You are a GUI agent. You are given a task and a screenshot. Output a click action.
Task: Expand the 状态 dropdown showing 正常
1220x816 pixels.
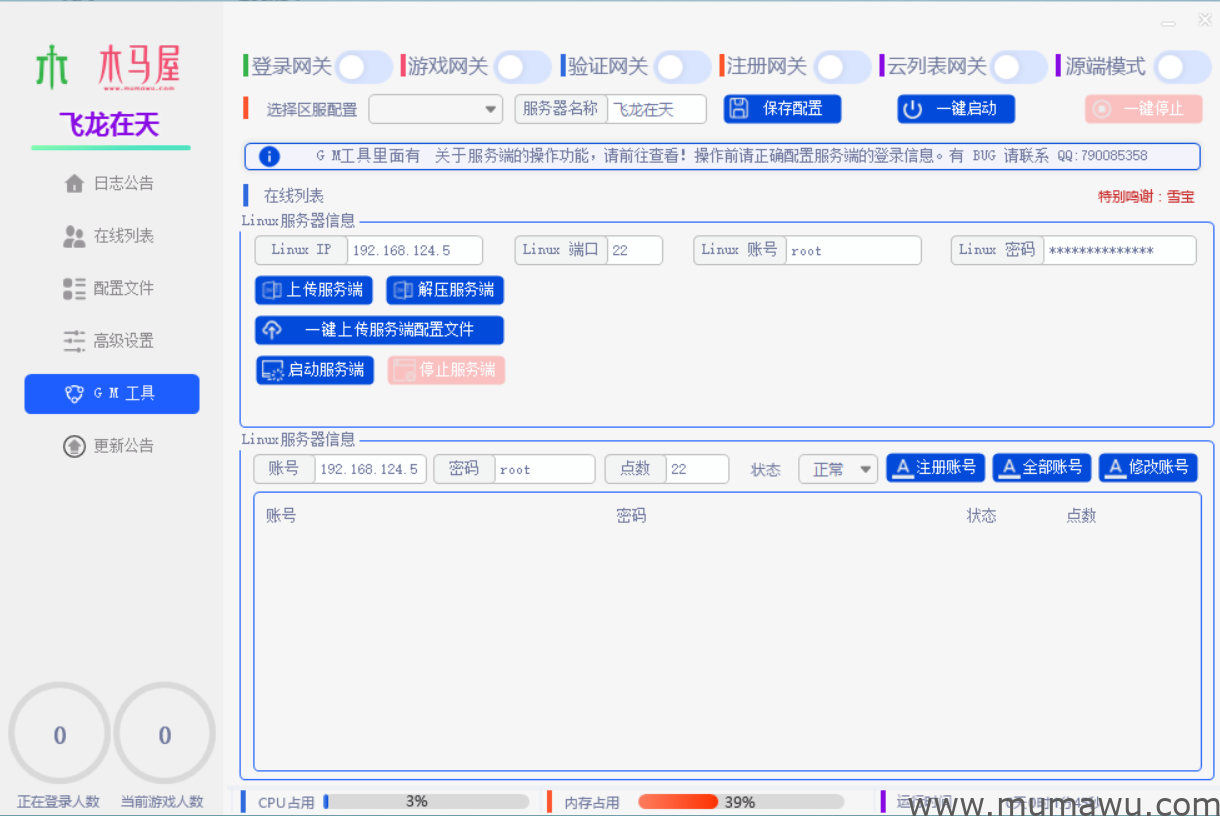tap(838, 467)
